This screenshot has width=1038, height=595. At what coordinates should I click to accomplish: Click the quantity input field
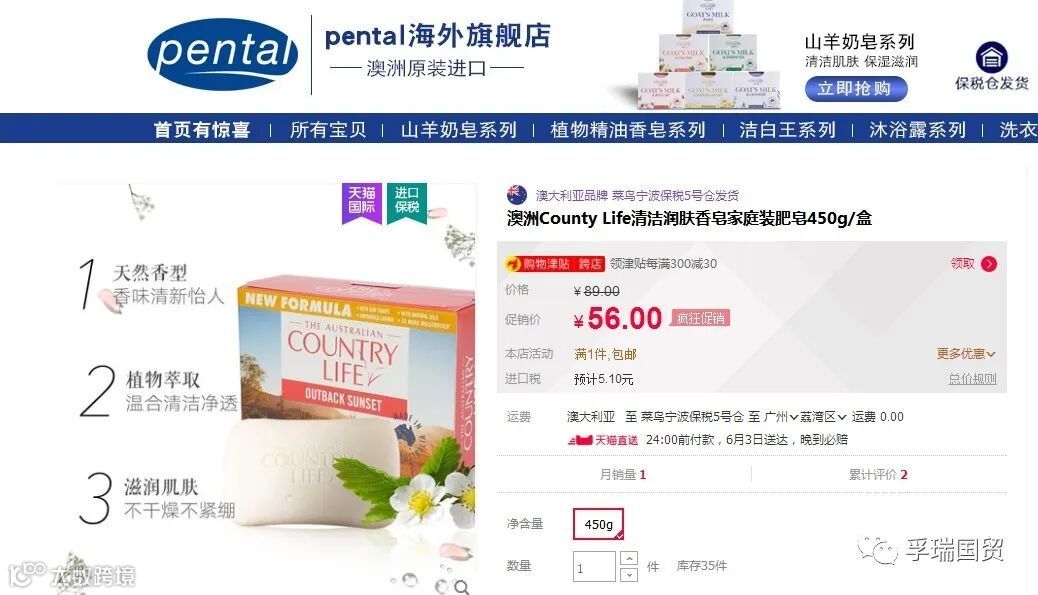pos(594,567)
